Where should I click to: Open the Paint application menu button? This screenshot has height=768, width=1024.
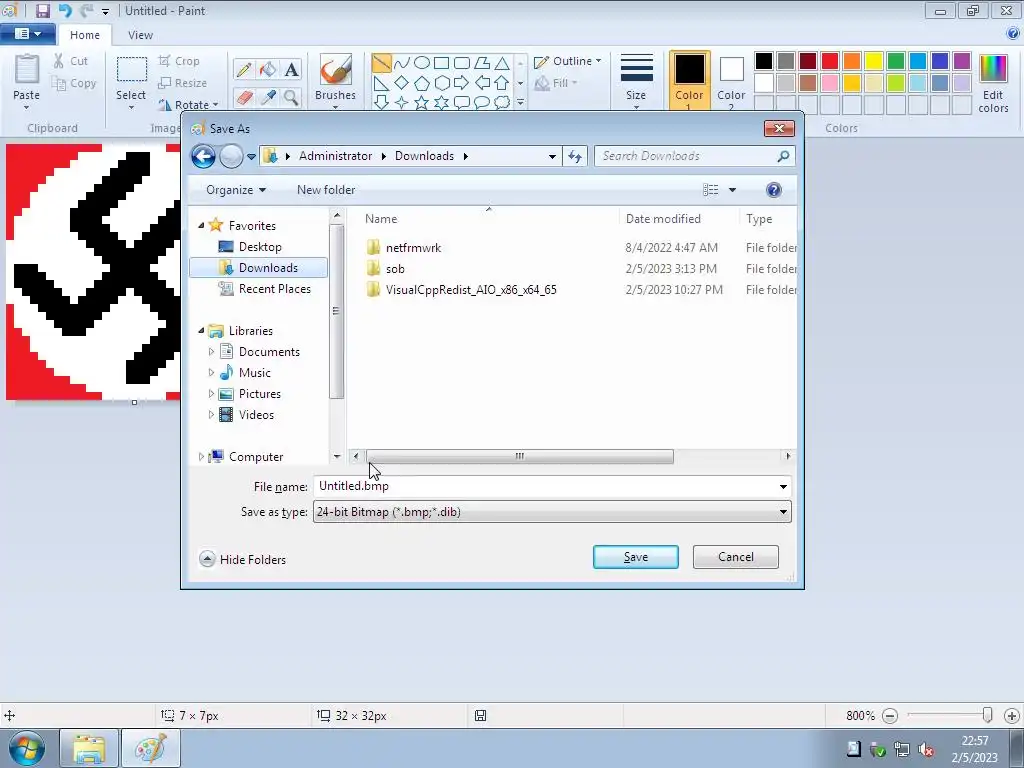tap(27, 34)
